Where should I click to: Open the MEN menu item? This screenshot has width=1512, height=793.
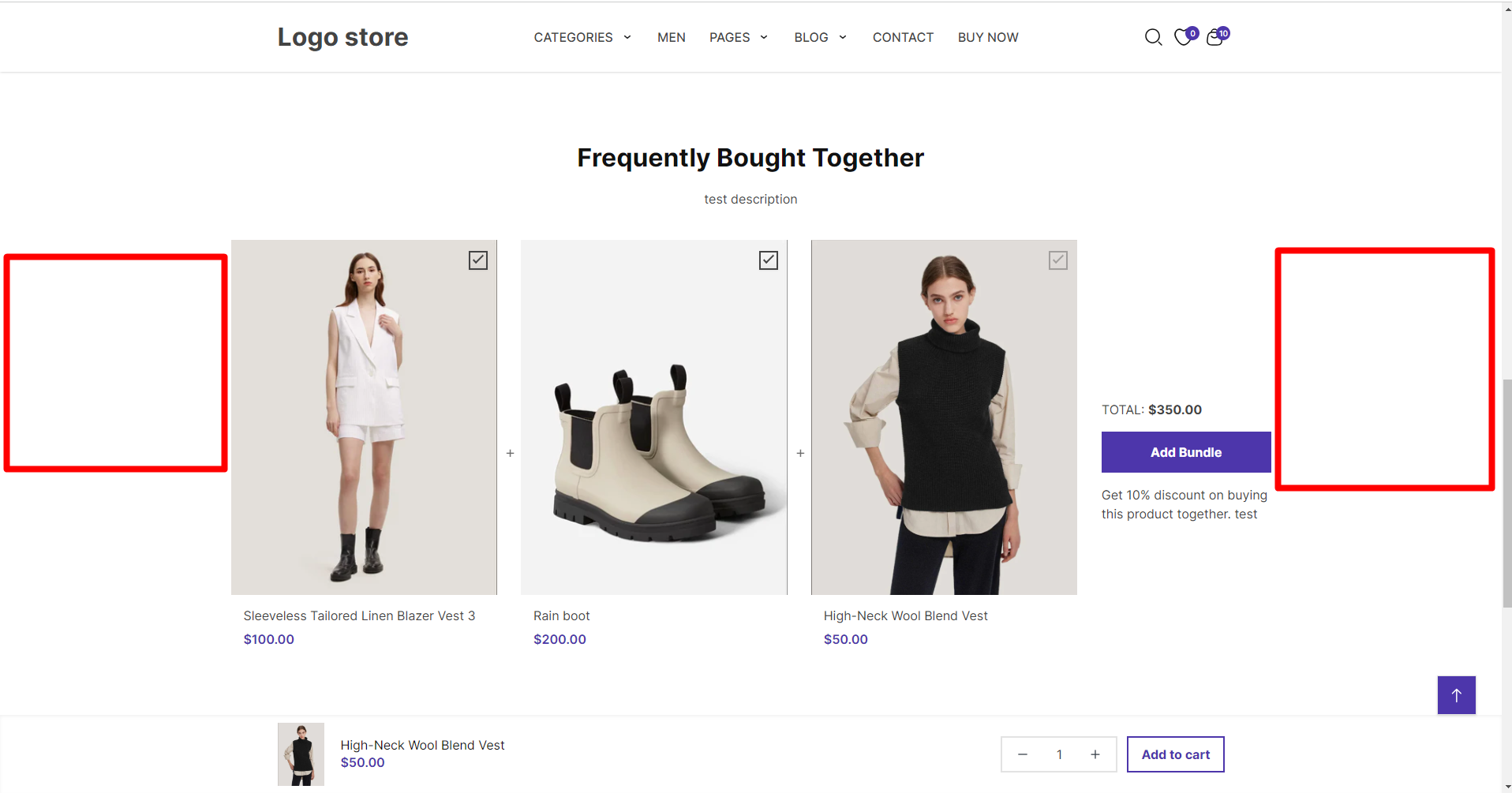(672, 37)
